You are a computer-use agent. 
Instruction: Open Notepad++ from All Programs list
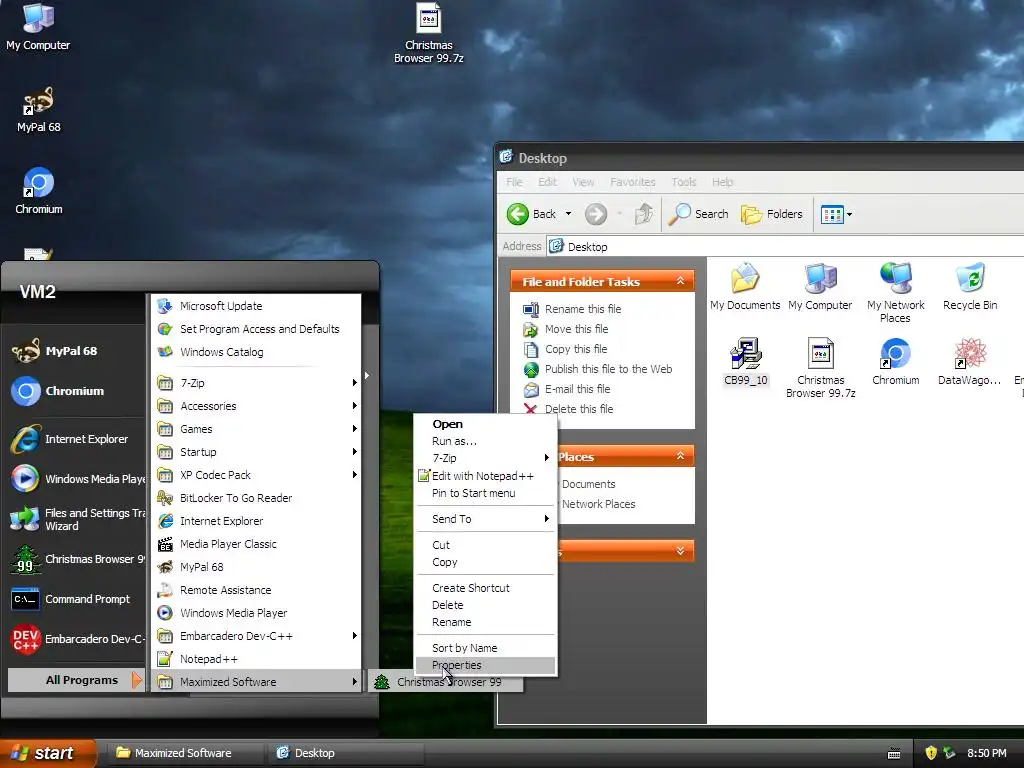pos(257,659)
